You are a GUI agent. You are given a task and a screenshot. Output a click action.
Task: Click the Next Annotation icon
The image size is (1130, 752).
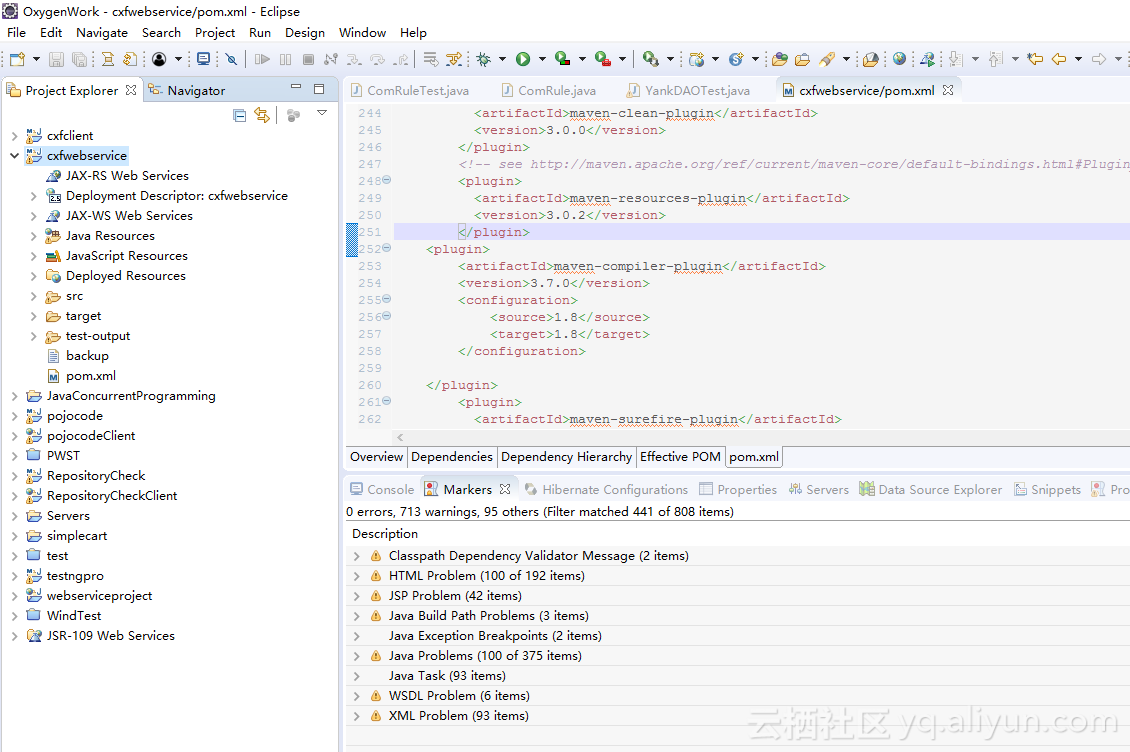point(956,59)
